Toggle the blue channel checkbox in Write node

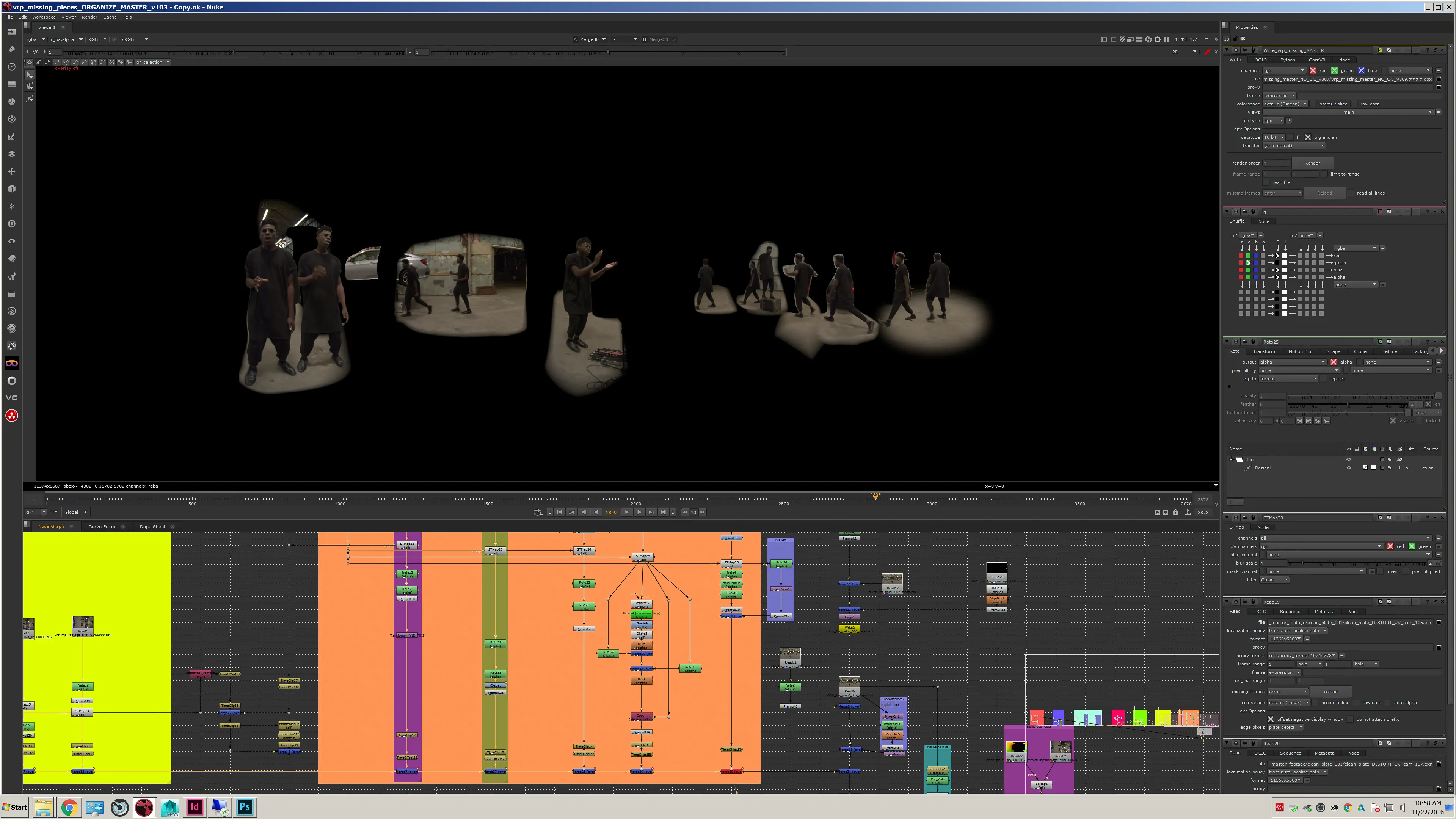[x=1362, y=71]
